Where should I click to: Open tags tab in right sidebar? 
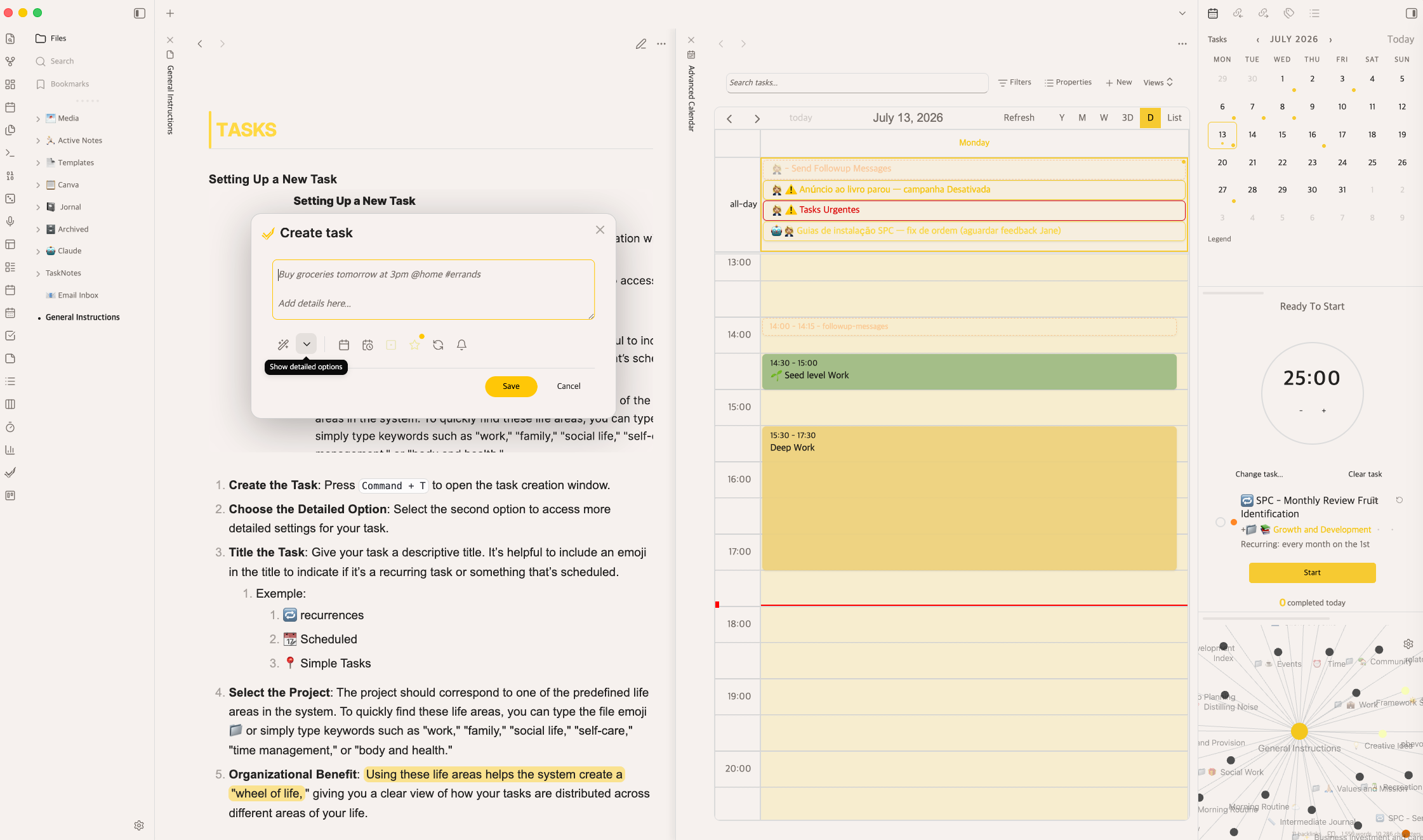[x=1288, y=13]
